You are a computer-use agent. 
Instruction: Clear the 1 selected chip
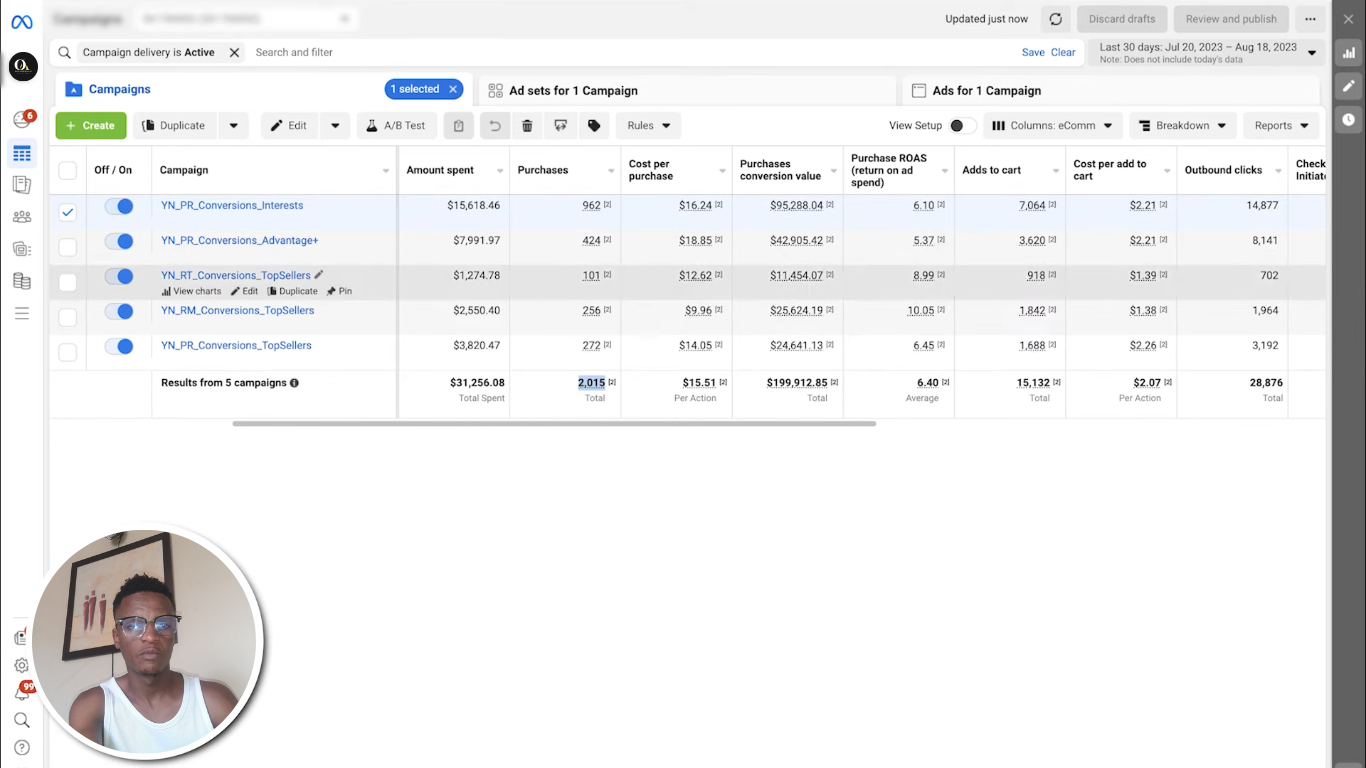[x=453, y=89]
